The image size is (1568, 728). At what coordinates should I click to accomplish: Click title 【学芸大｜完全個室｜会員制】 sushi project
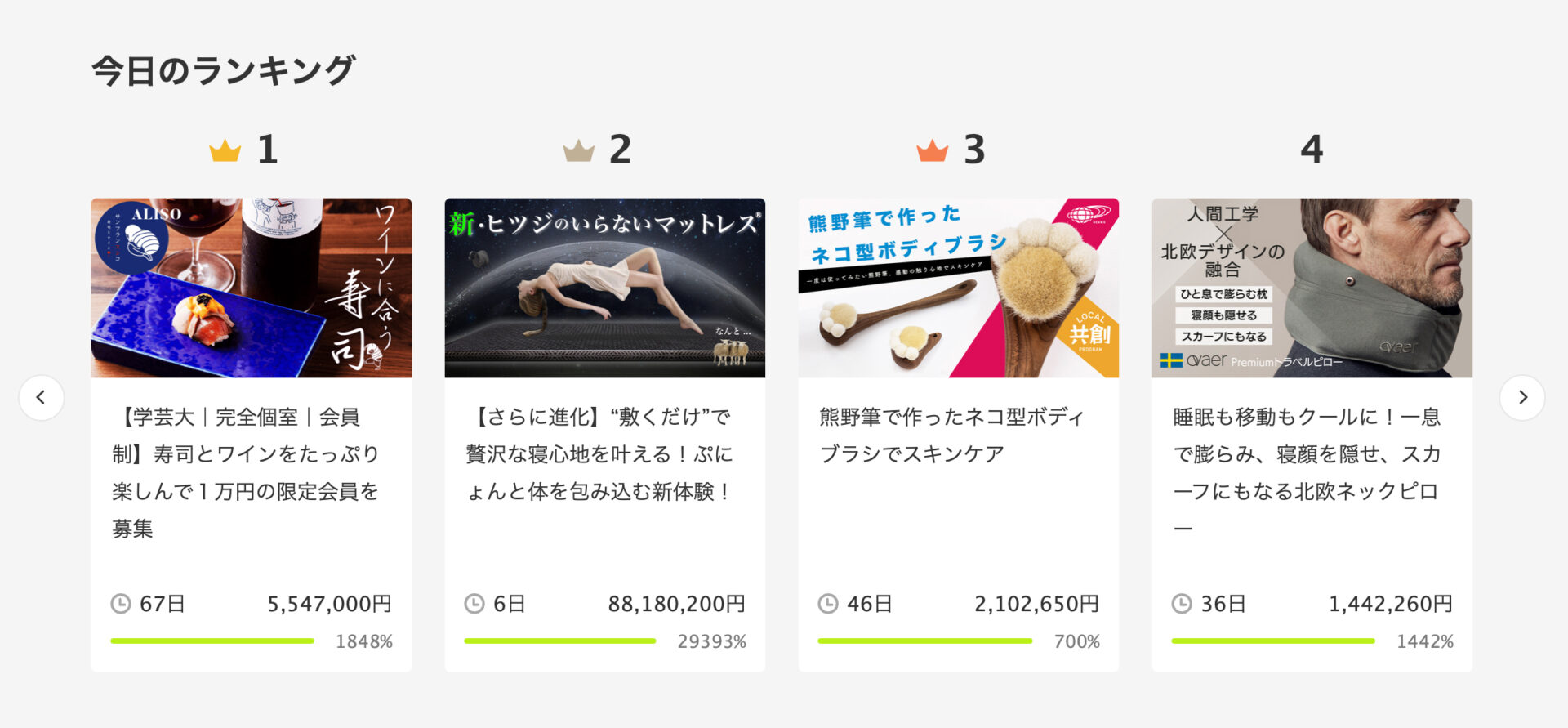pos(245,472)
